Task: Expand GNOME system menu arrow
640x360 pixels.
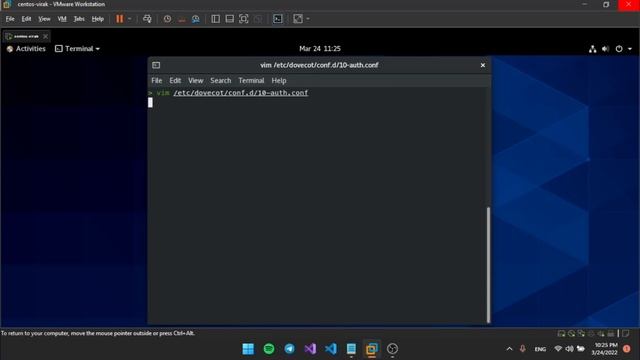Action: [630, 49]
